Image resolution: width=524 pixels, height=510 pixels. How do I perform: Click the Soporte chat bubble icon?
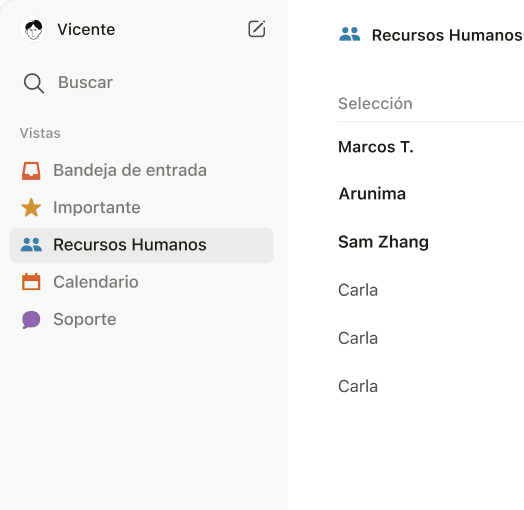point(31,320)
